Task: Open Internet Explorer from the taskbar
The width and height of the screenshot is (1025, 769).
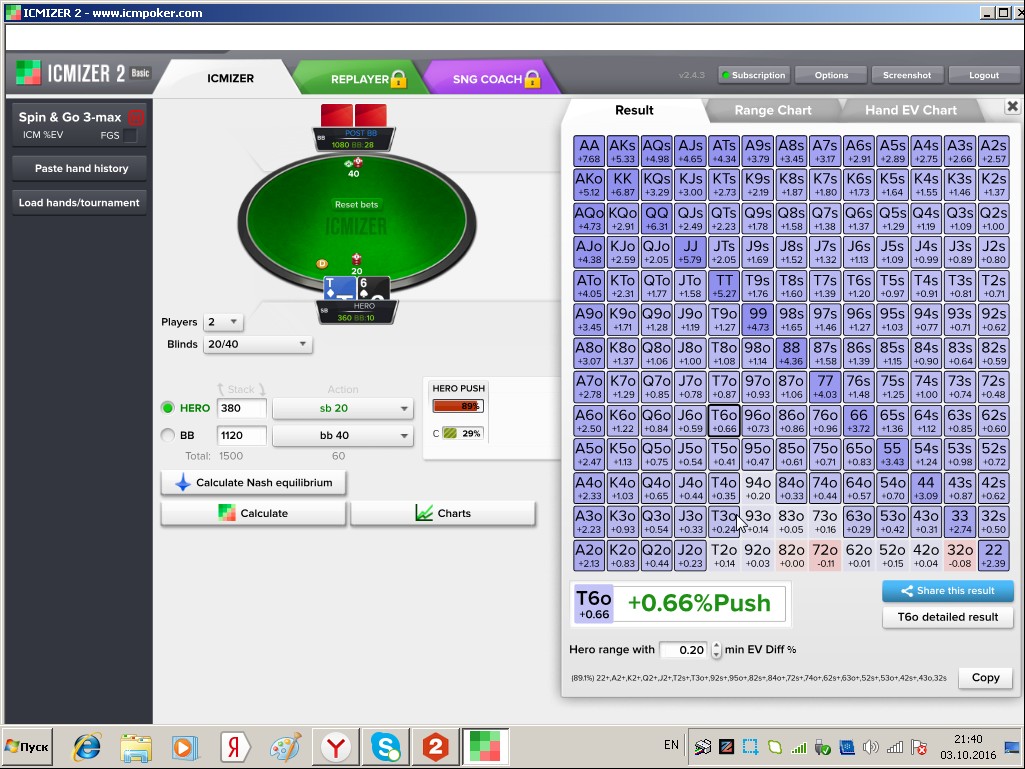Action: pyautogui.click(x=86, y=747)
